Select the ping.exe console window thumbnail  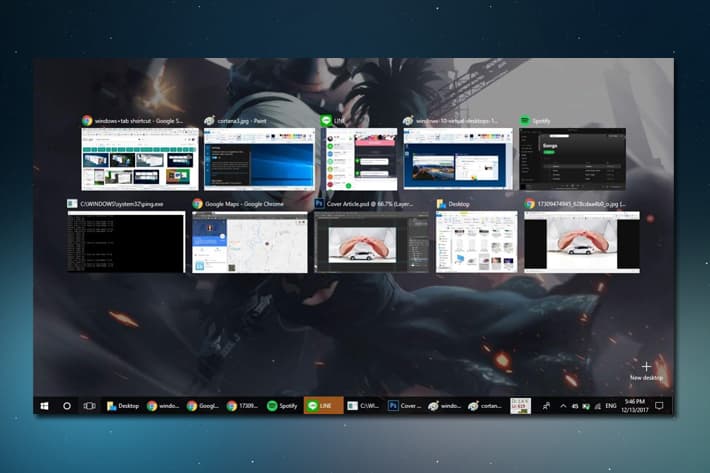point(126,242)
